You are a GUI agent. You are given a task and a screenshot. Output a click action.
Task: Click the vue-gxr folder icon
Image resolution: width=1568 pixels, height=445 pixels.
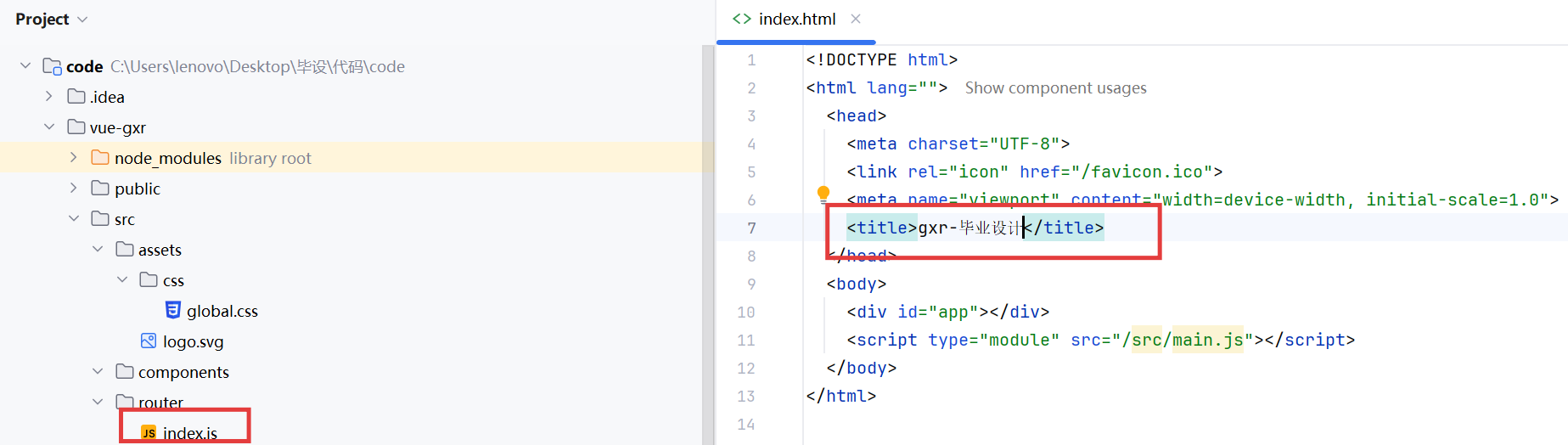pyautogui.click(x=76, y=127)
